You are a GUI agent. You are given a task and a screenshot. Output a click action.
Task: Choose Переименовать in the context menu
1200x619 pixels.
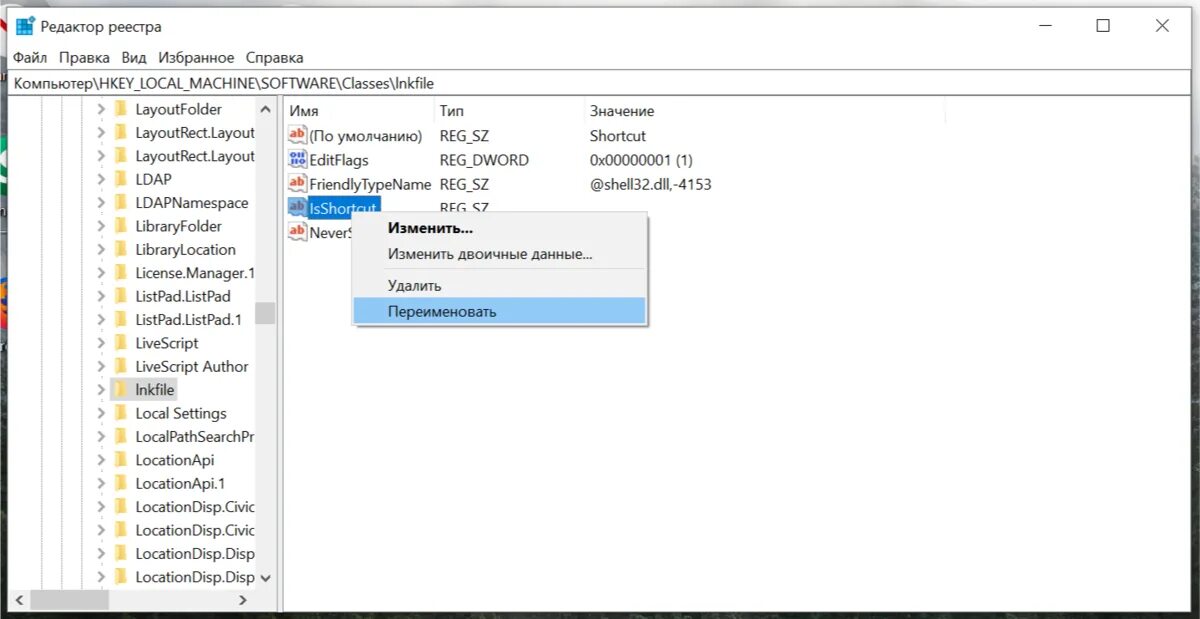[x=500, y=311]
